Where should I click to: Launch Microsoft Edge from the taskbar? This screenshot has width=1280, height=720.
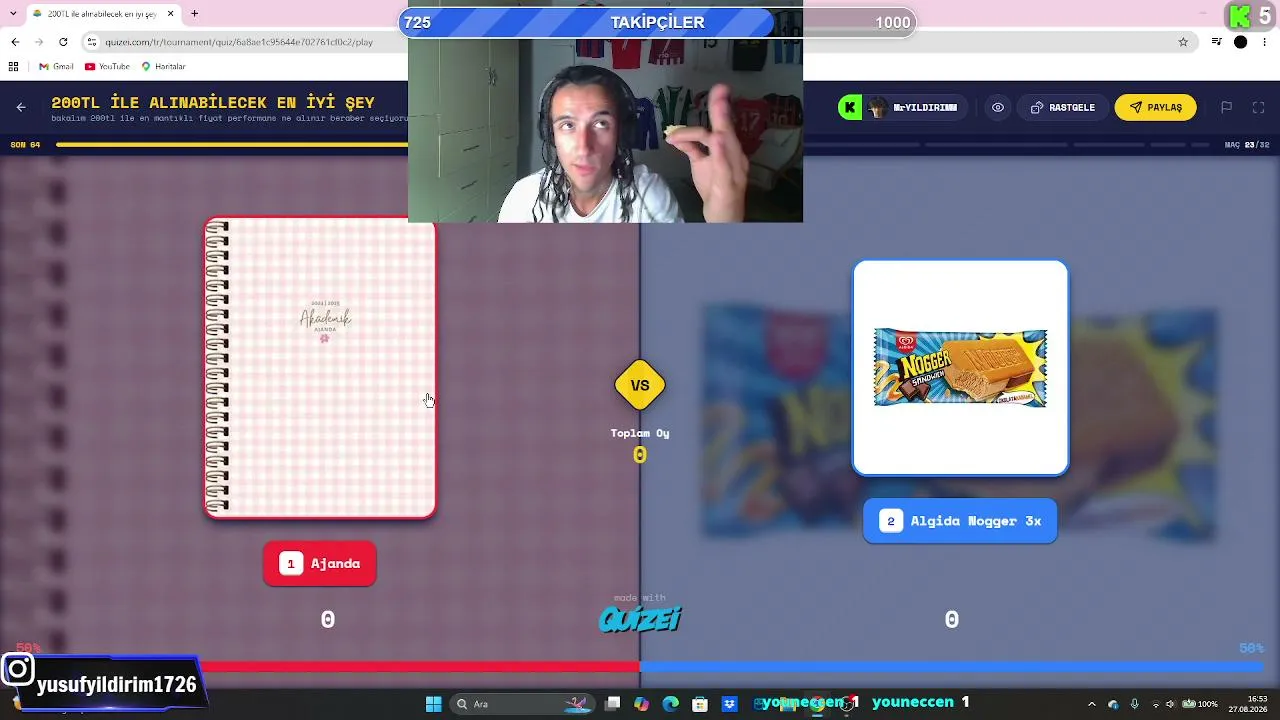pos(671,704)
